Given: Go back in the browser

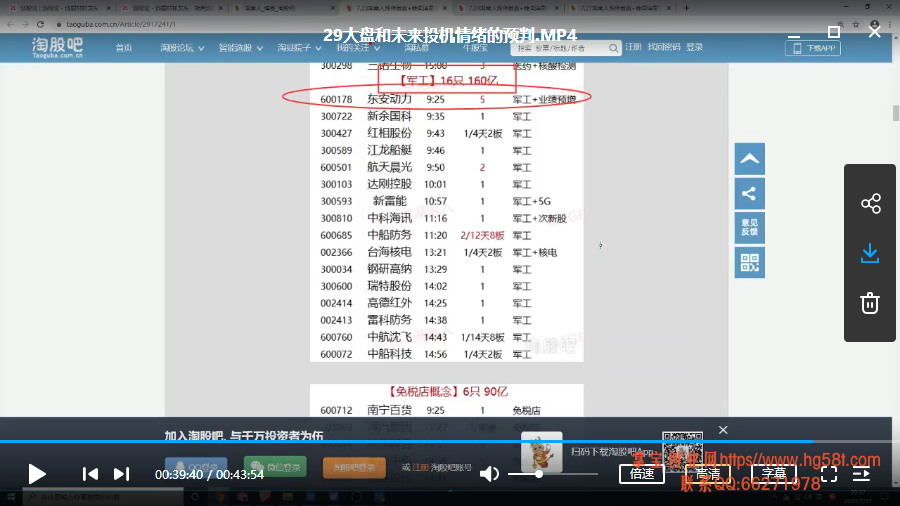Looking at the screenshot, I should point(10,24).
